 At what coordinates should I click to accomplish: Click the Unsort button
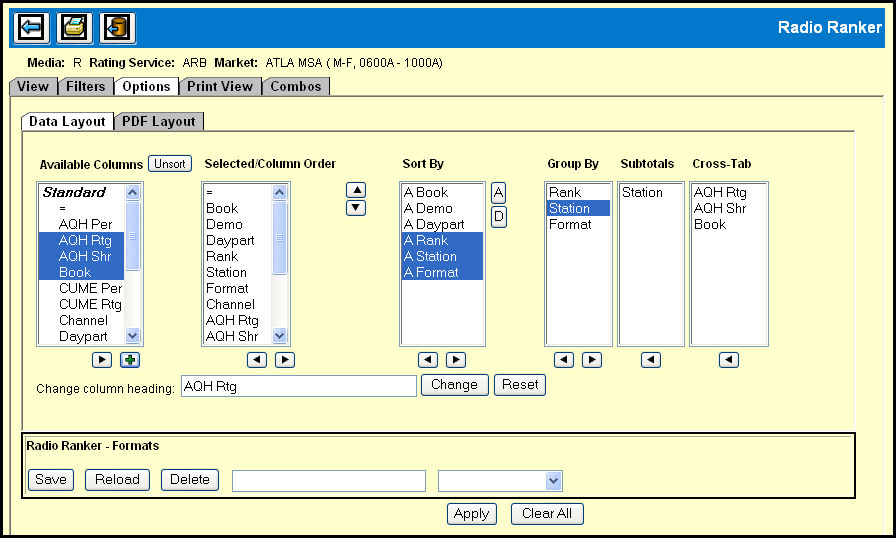tap(170, 164)
